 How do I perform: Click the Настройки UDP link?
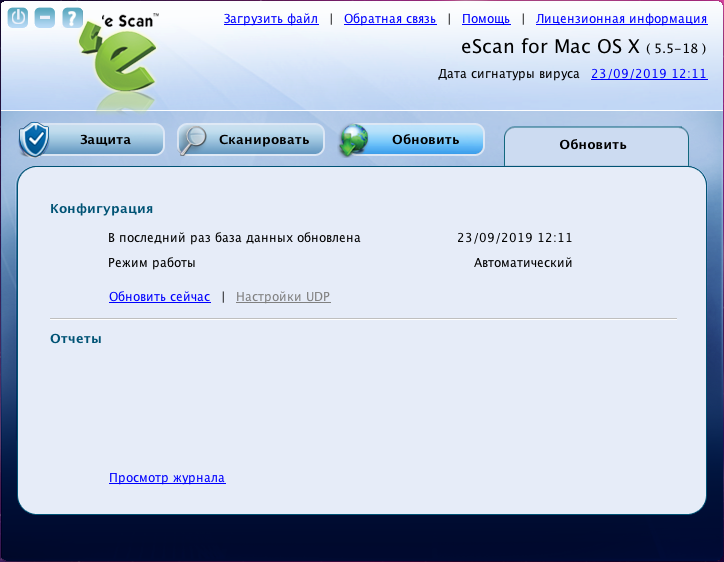pos(283,296)
